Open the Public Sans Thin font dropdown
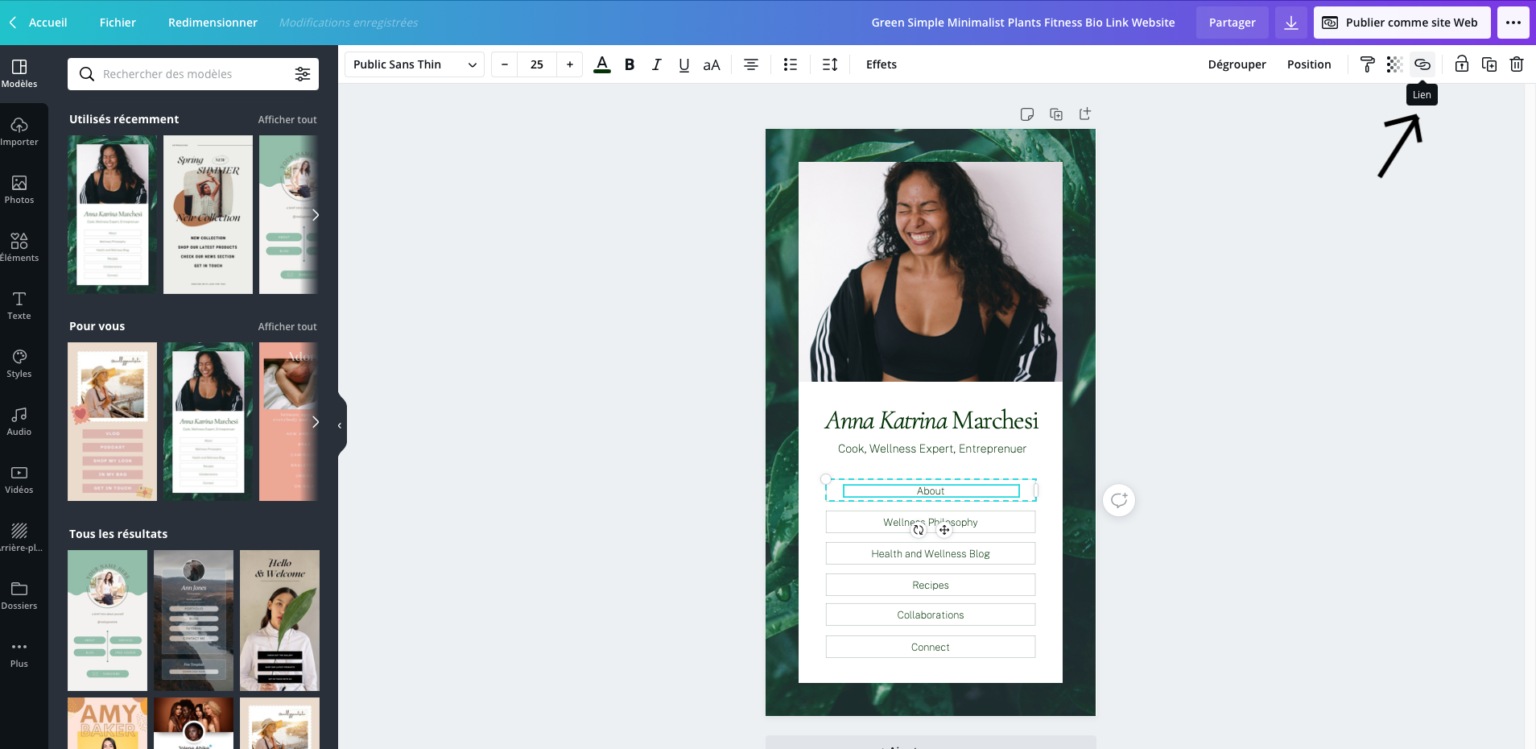The width and height of the screenshot is (1536, 749). [x=413, y=64]
